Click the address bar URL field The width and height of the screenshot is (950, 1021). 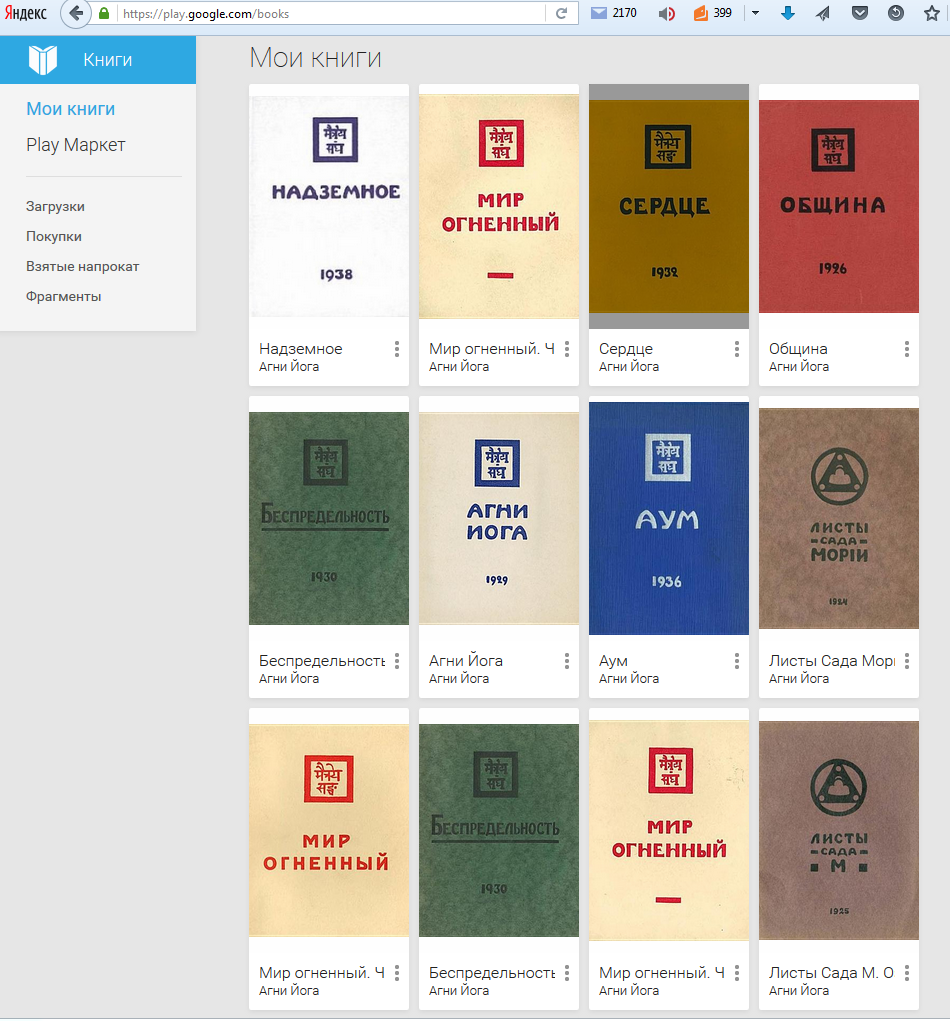pos(330,14)
